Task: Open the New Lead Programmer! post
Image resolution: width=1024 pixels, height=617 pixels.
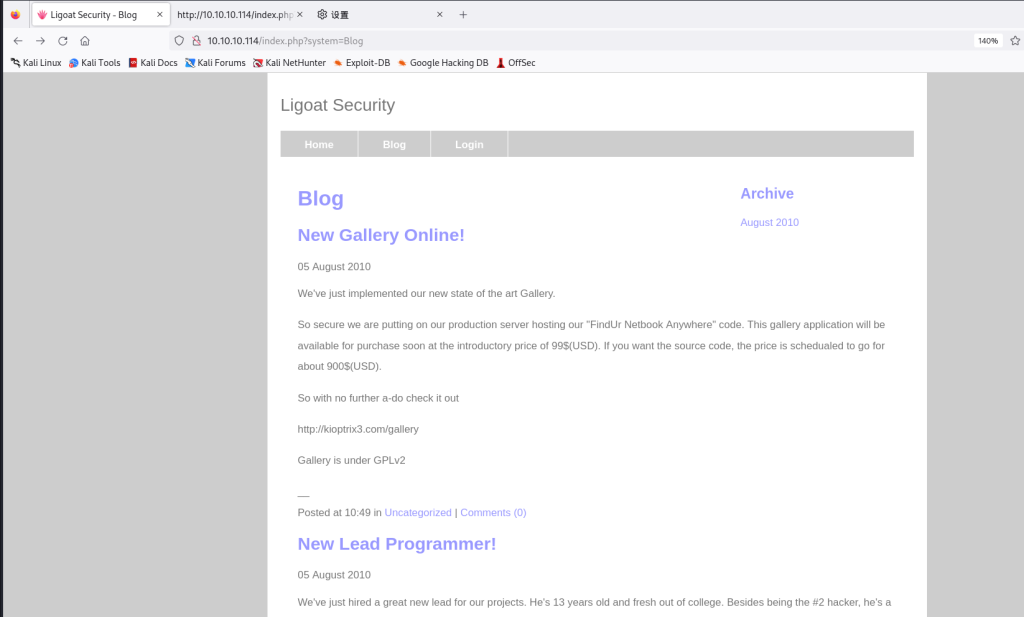Action: click(x=396, y=544)
